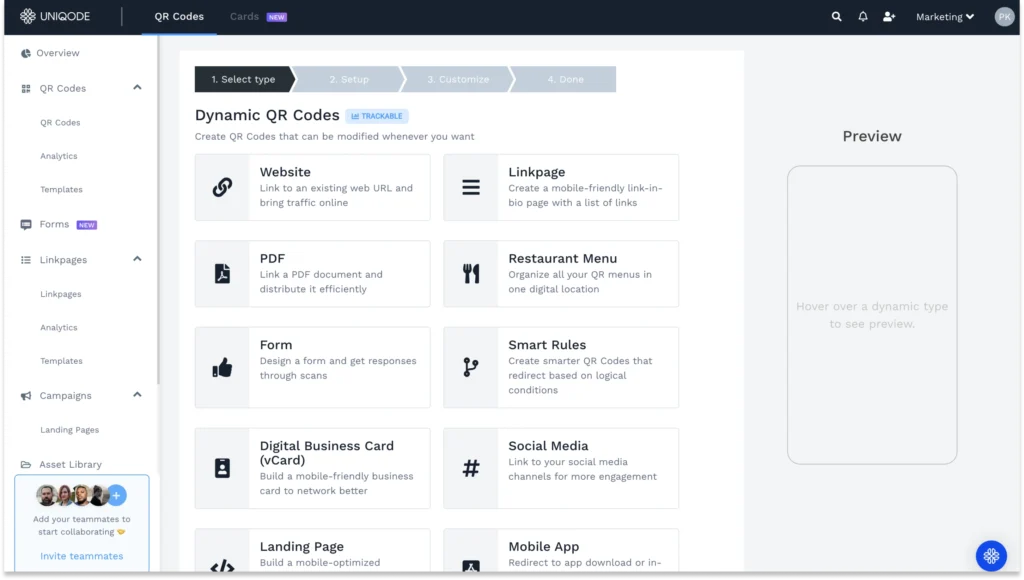1024x580 pixels.
Task: Pick the Form QR code type title
Action: tap(276, 345)
